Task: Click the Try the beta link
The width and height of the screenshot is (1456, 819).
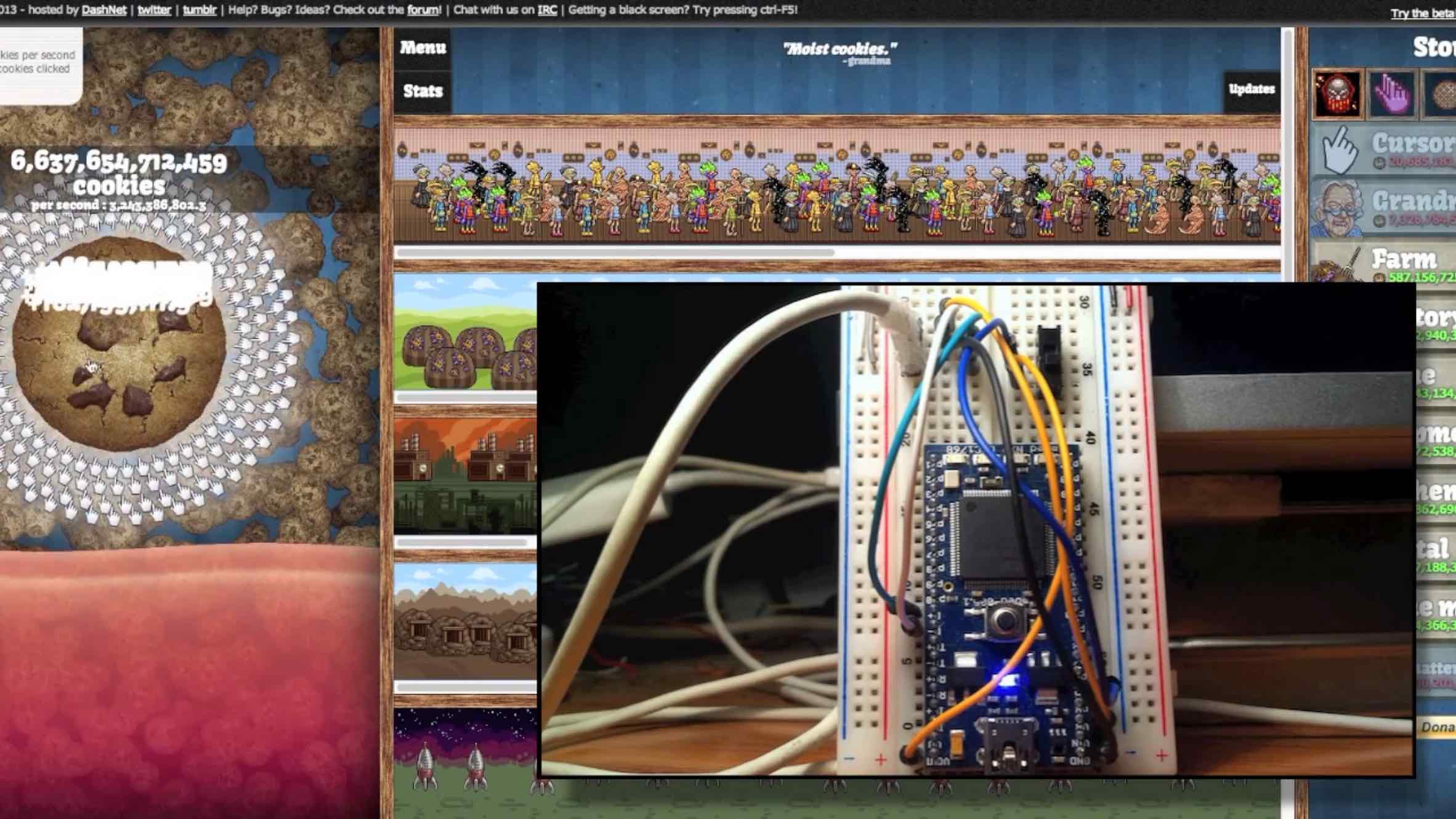Action: (x=1423, y=14)
